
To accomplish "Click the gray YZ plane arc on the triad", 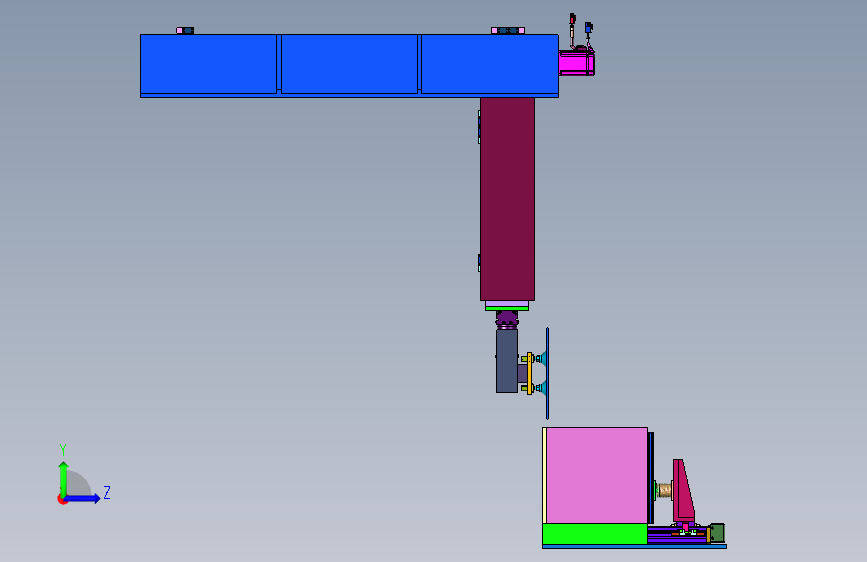I will click(79, 483).
